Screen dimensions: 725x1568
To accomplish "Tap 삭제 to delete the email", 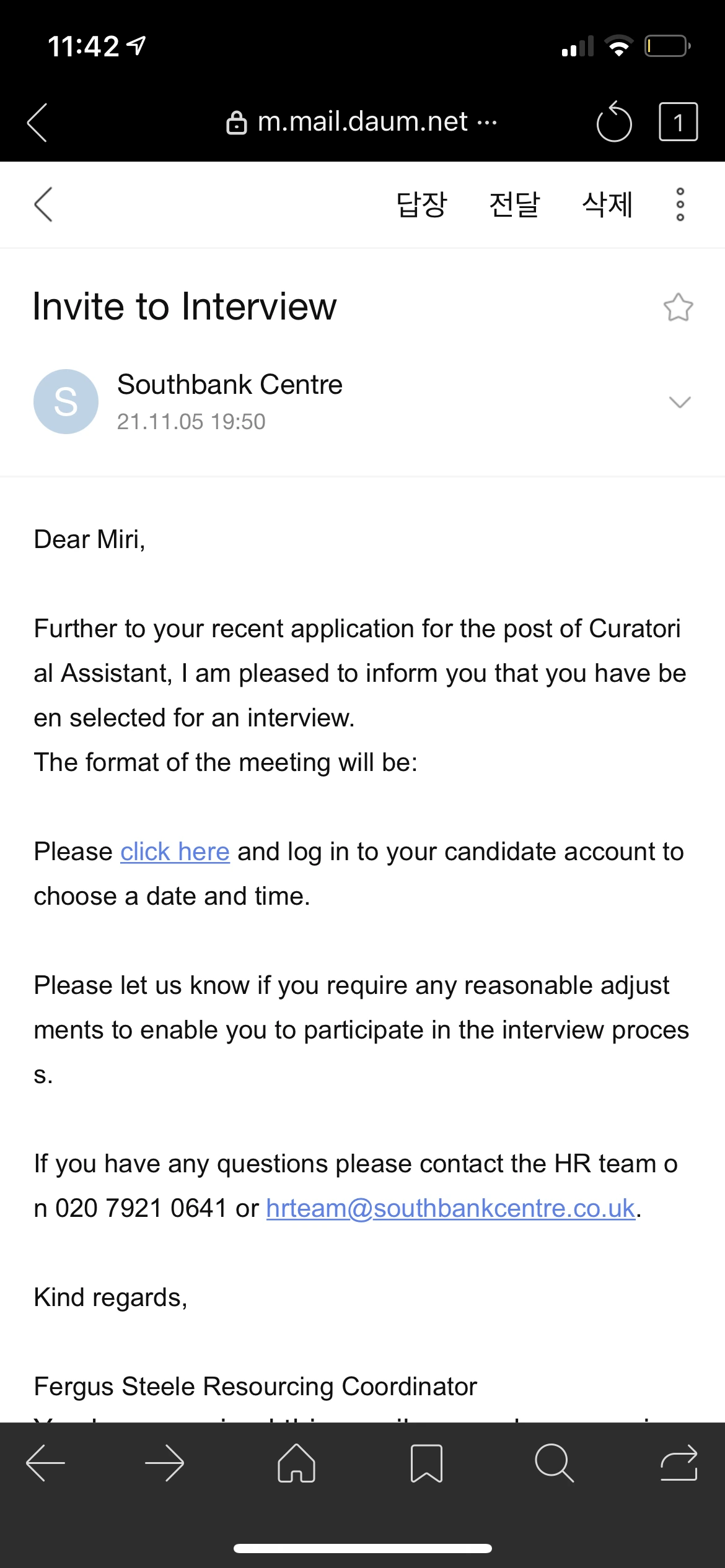I will coord(607,204).
